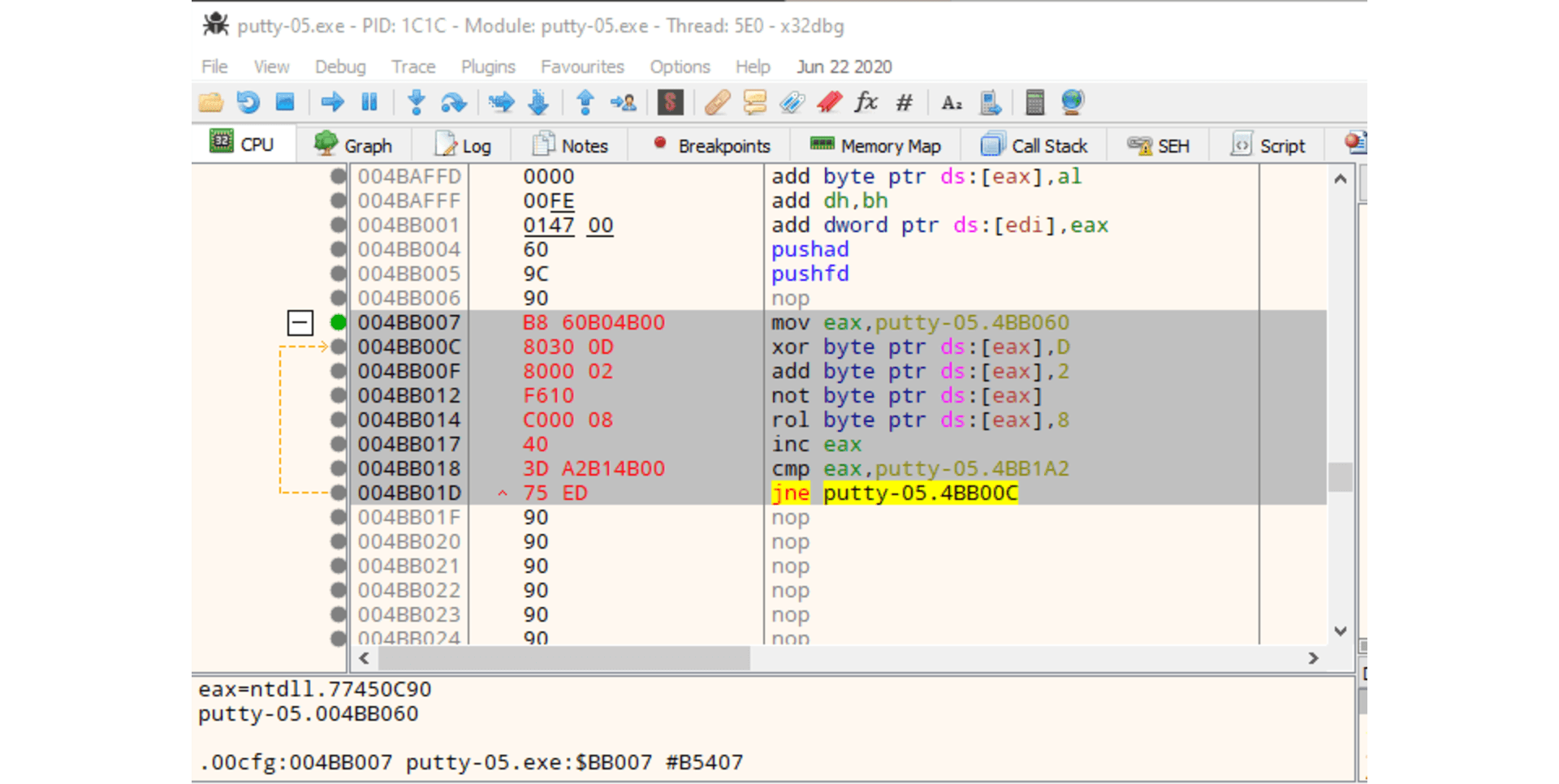
Task: Switch to the CPU tab
Action: [243, 144]
